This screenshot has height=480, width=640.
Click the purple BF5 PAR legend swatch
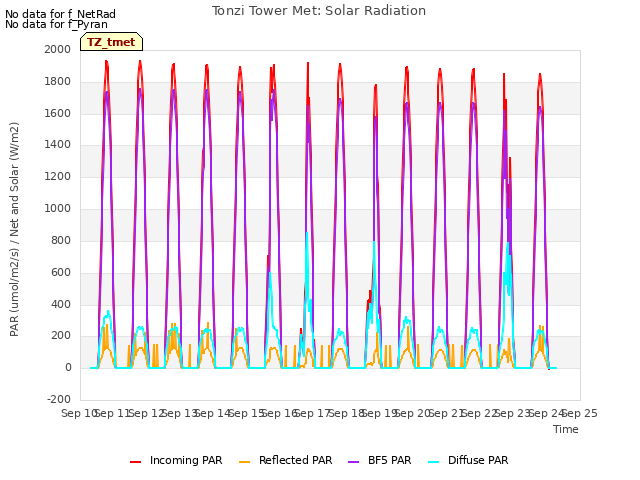pos(353,462)
